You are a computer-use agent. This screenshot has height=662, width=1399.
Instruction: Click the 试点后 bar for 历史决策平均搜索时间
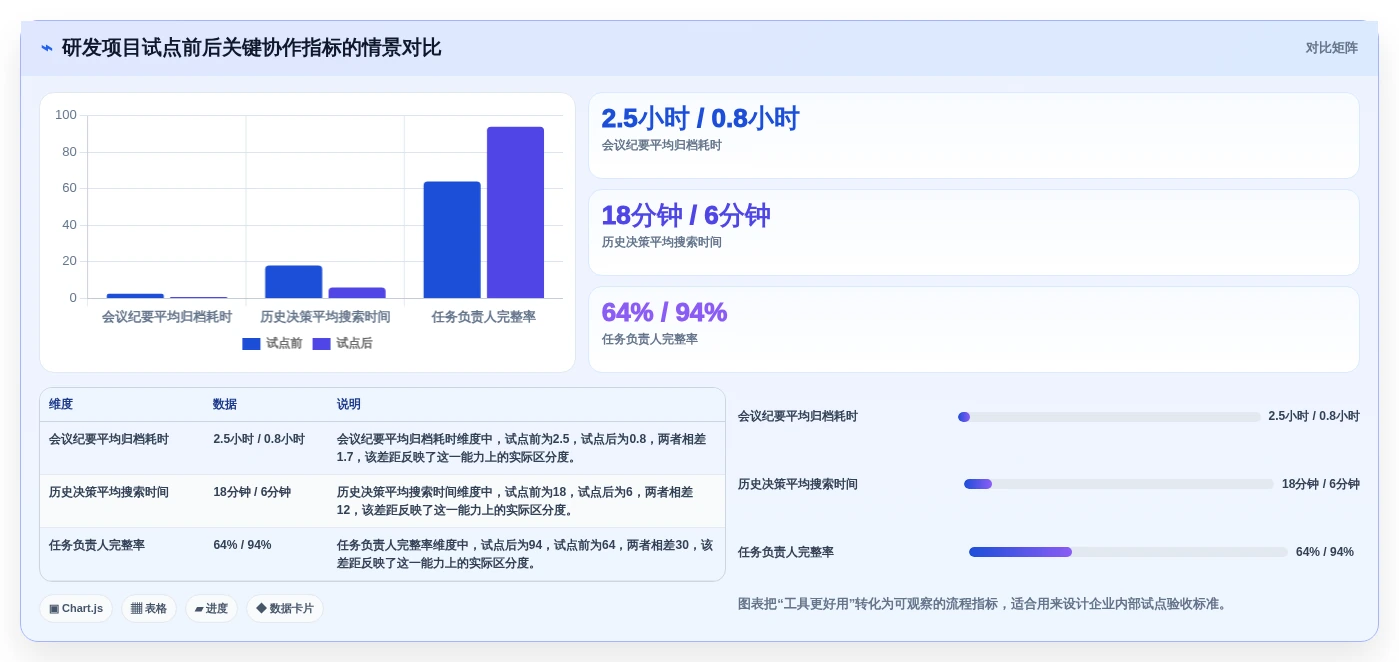(357, 293)
